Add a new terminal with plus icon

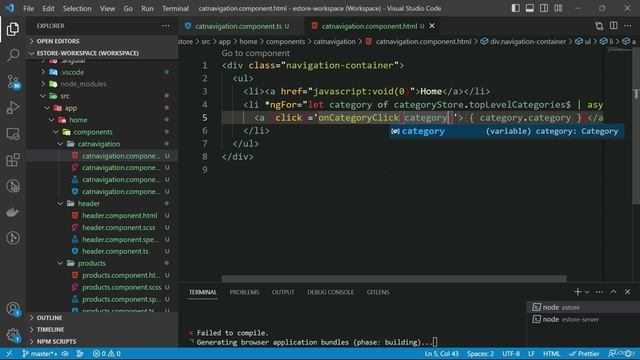(577, 292)
